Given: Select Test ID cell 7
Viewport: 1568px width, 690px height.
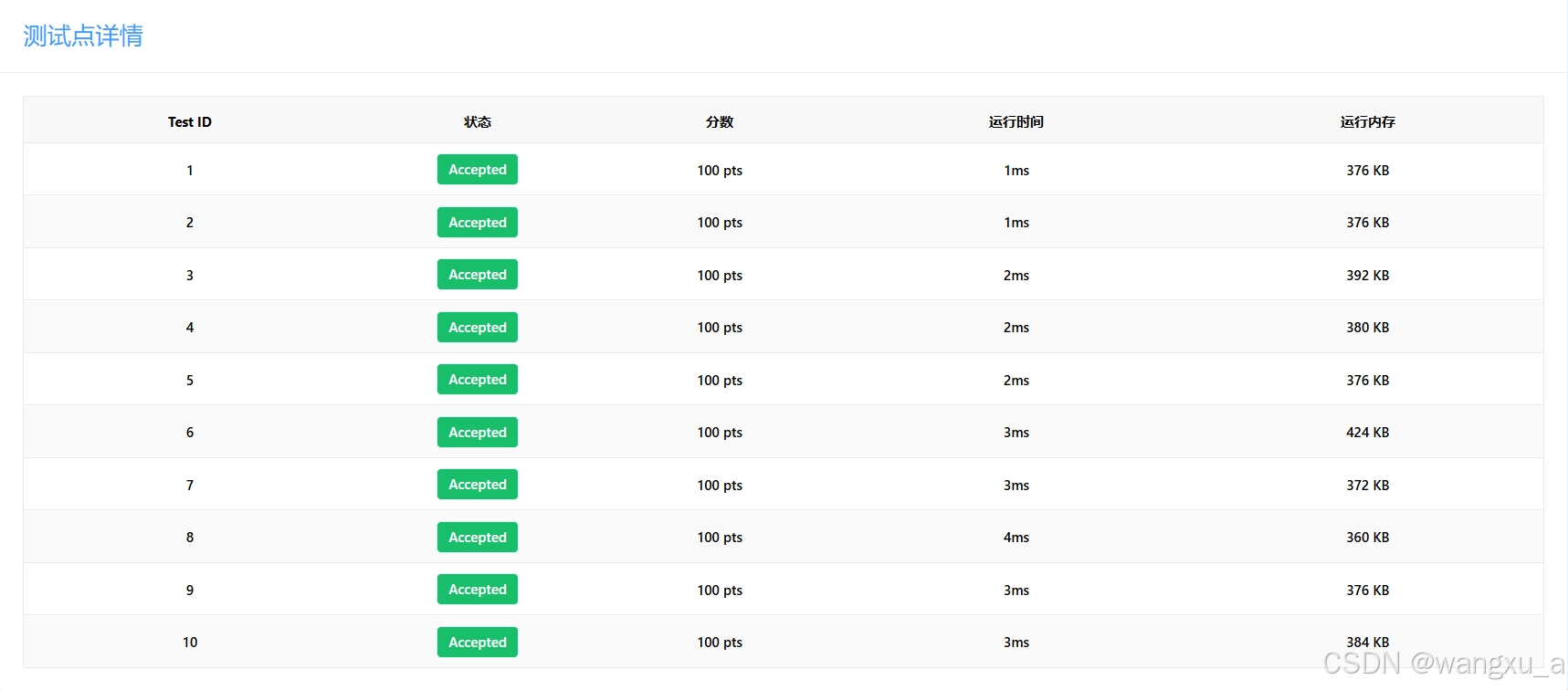Looking at the screenshot, I should point(190,486).
